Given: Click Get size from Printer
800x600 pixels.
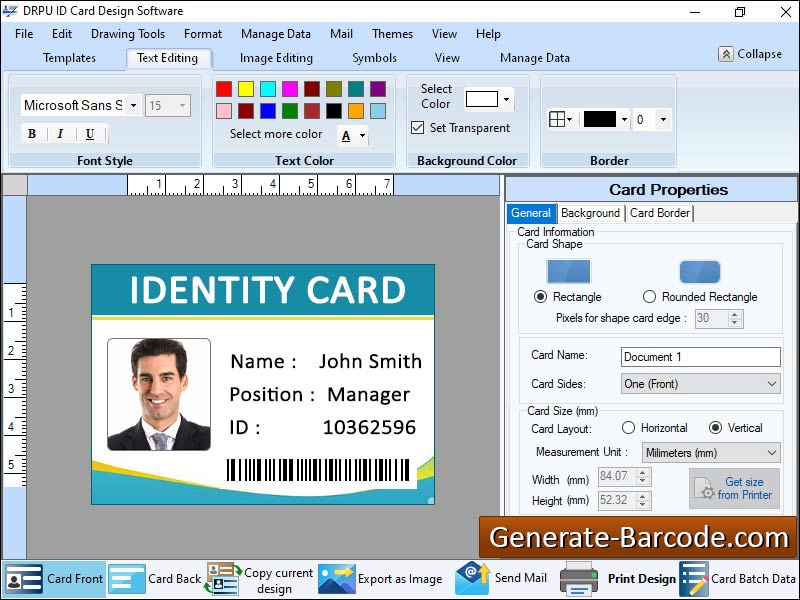Looking at the screenshot, I should point(735,488).
